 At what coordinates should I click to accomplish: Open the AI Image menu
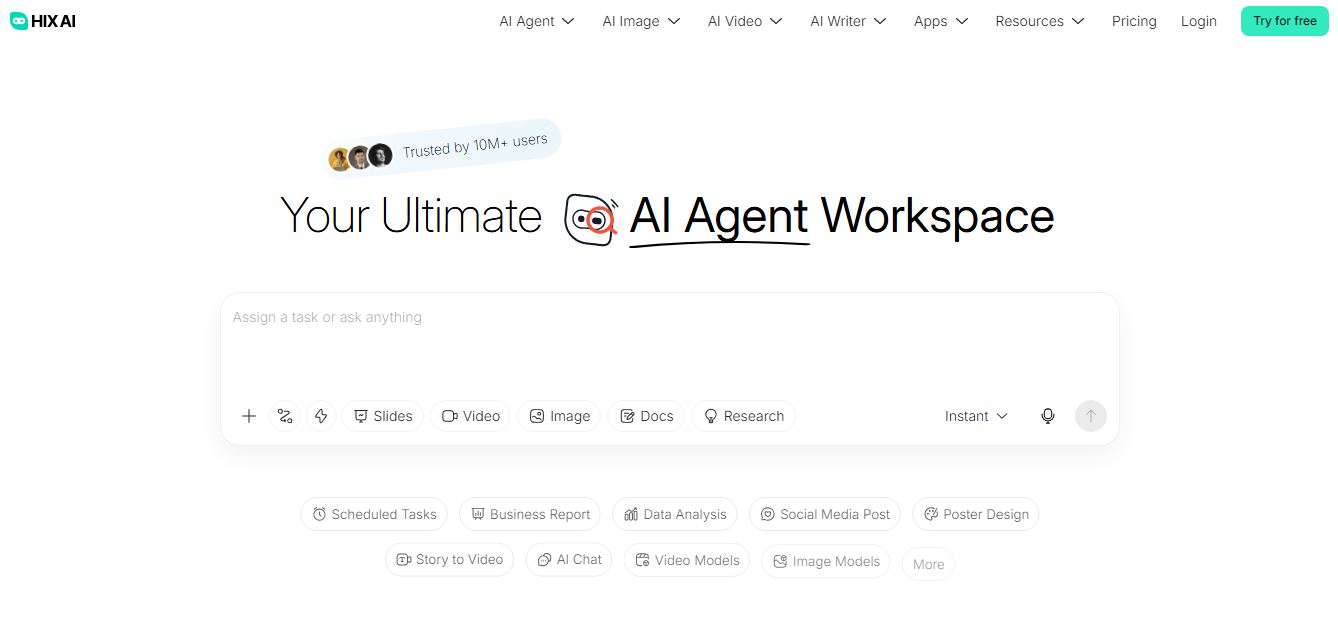point(641,21)
